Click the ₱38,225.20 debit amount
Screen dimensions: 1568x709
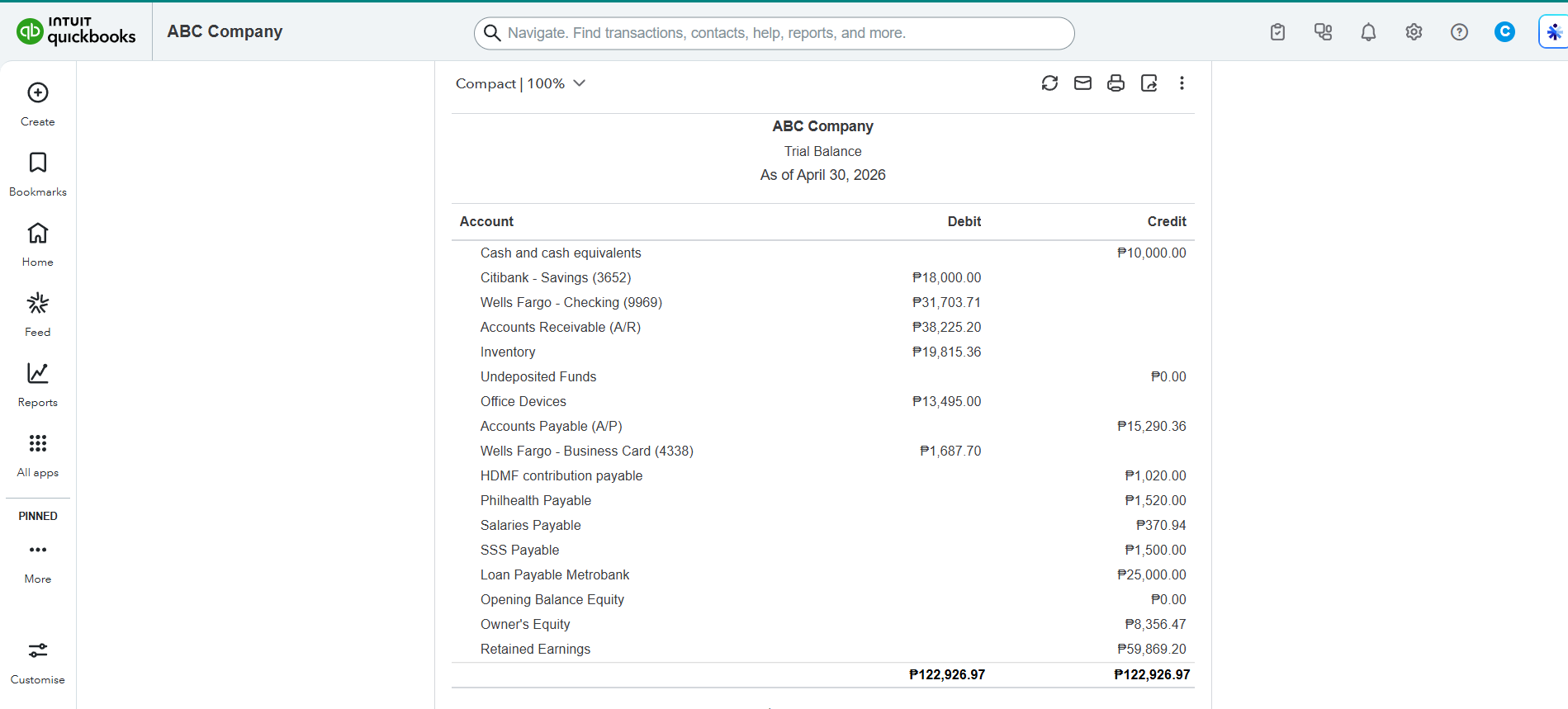pos(946,327)
